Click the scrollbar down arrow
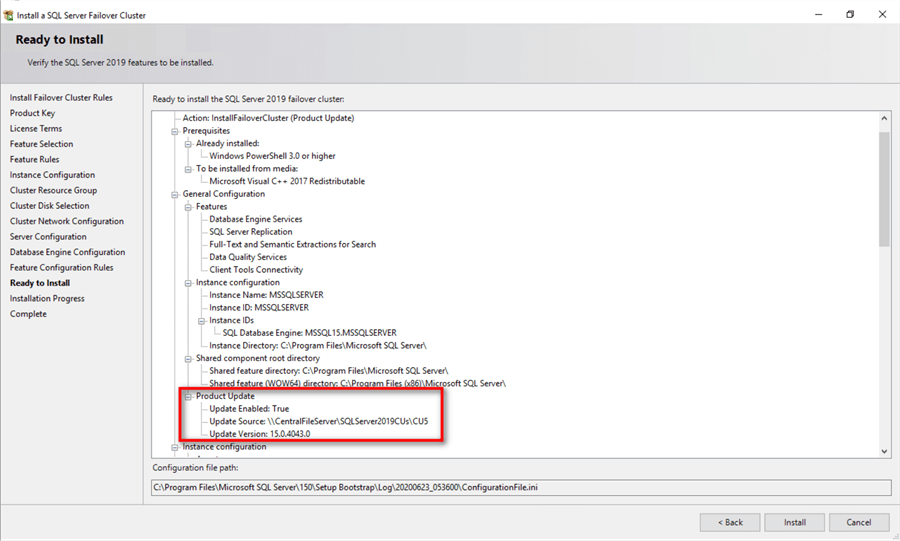 pos(884,452)
